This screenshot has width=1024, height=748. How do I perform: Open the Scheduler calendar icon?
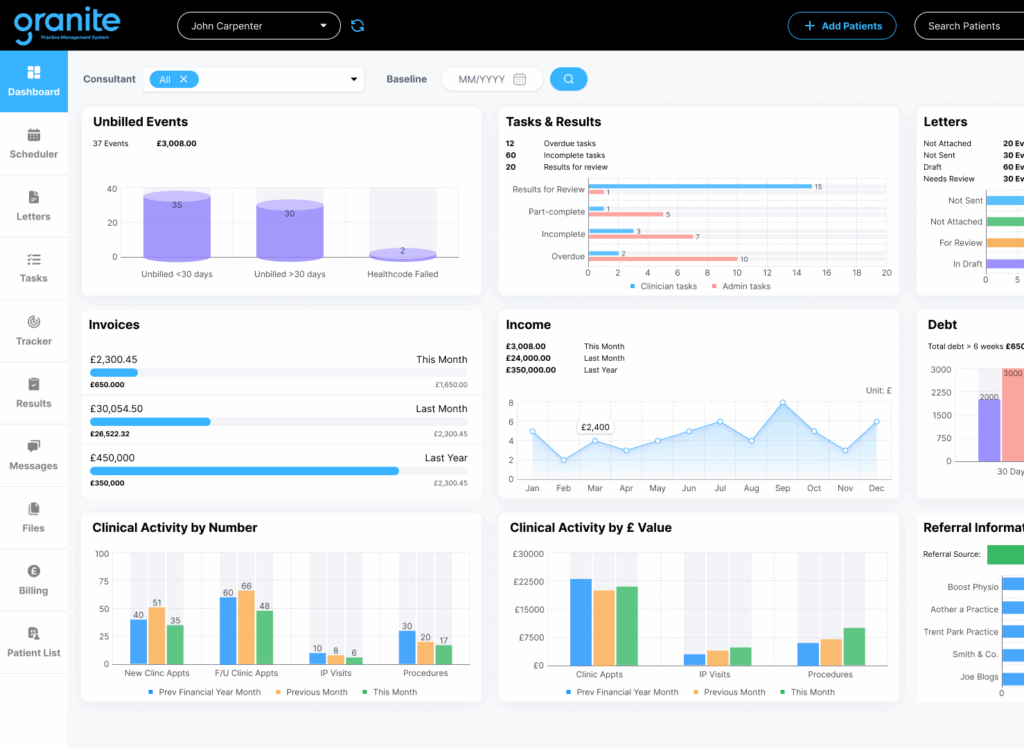(34, 135)
